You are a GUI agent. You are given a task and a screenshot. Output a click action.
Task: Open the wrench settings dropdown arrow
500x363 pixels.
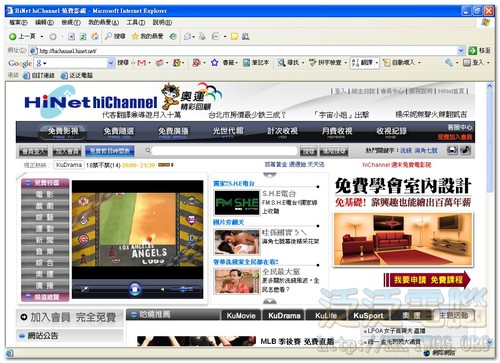[456, 63]
